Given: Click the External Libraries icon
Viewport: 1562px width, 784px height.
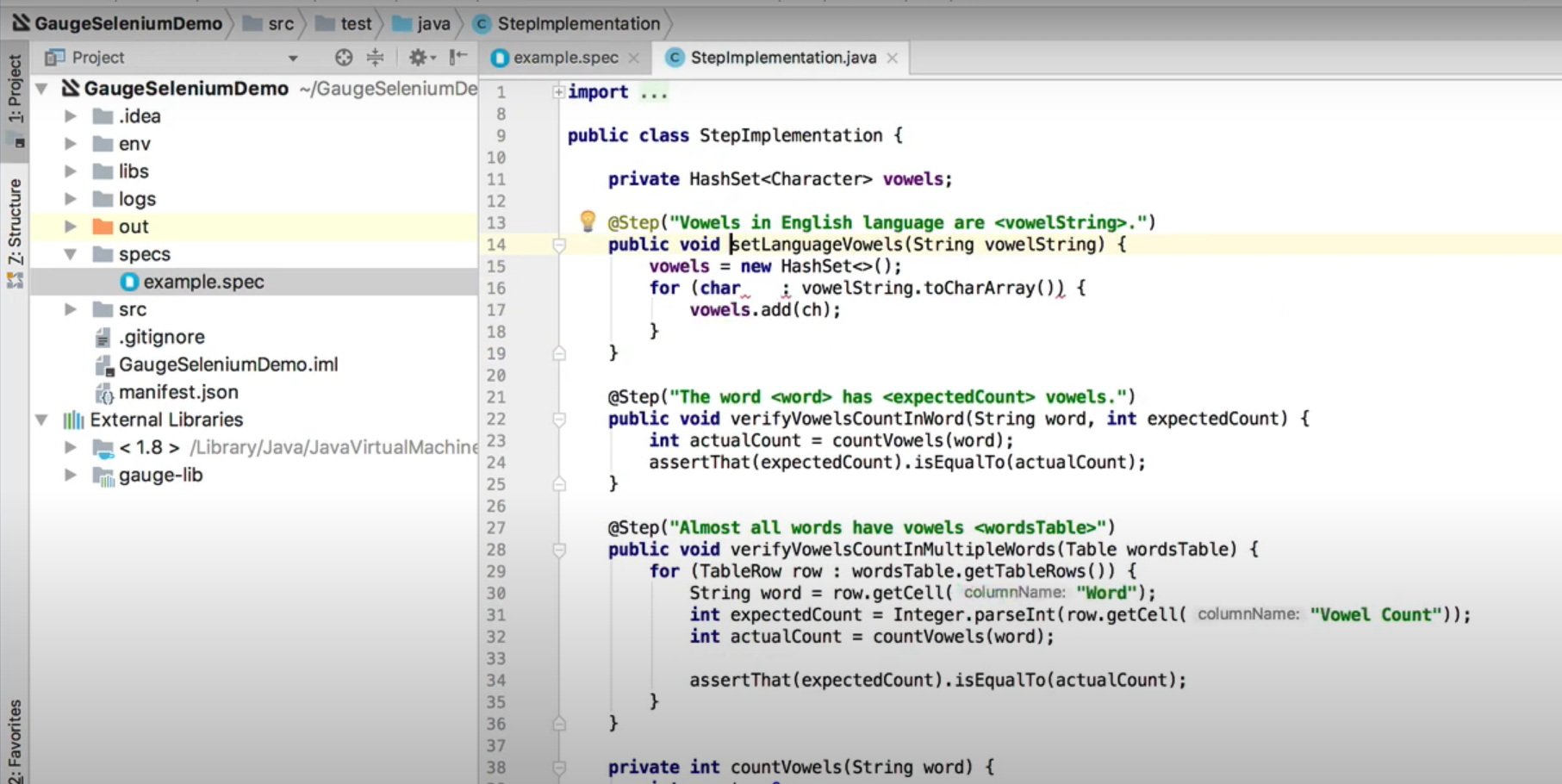Looking at the screenshot, I should (x=73, y=420).
